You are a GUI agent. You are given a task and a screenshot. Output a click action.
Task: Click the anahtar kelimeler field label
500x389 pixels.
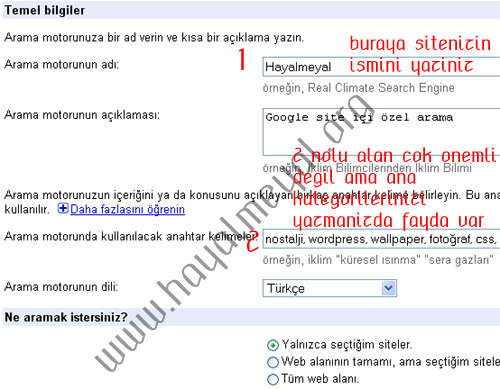tap(131, 236)
